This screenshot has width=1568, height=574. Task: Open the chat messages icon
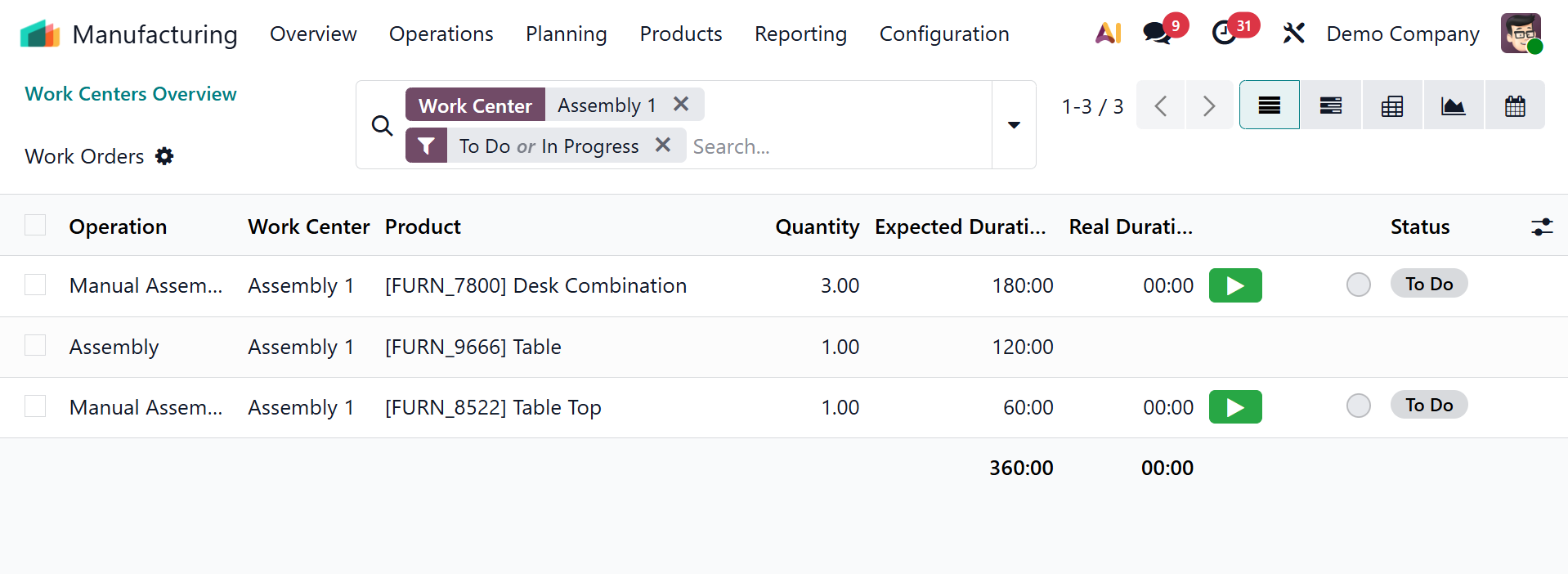pyautogui.click(x=1158, y=34)
